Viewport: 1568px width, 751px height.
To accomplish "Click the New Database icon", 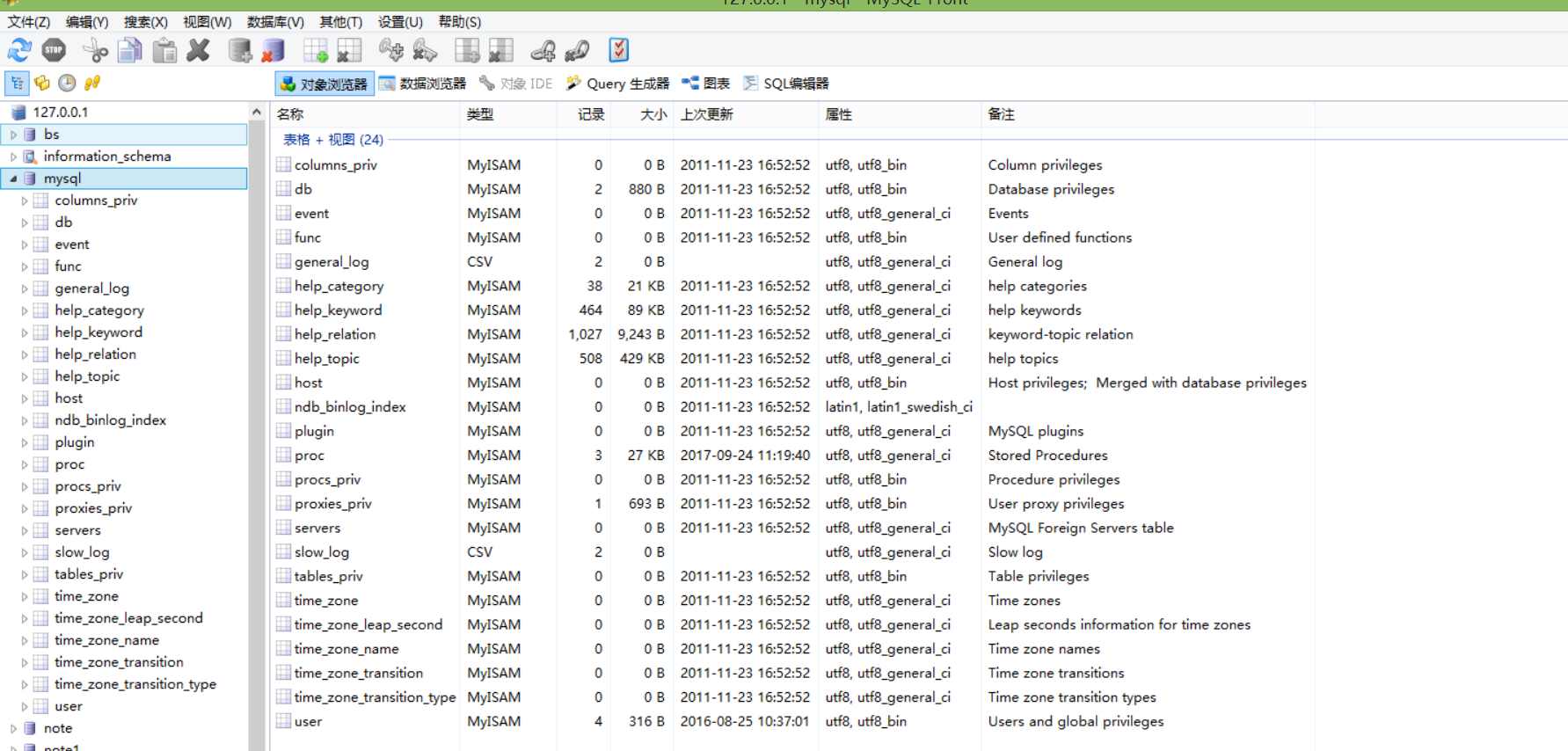I will pos(240,51).
